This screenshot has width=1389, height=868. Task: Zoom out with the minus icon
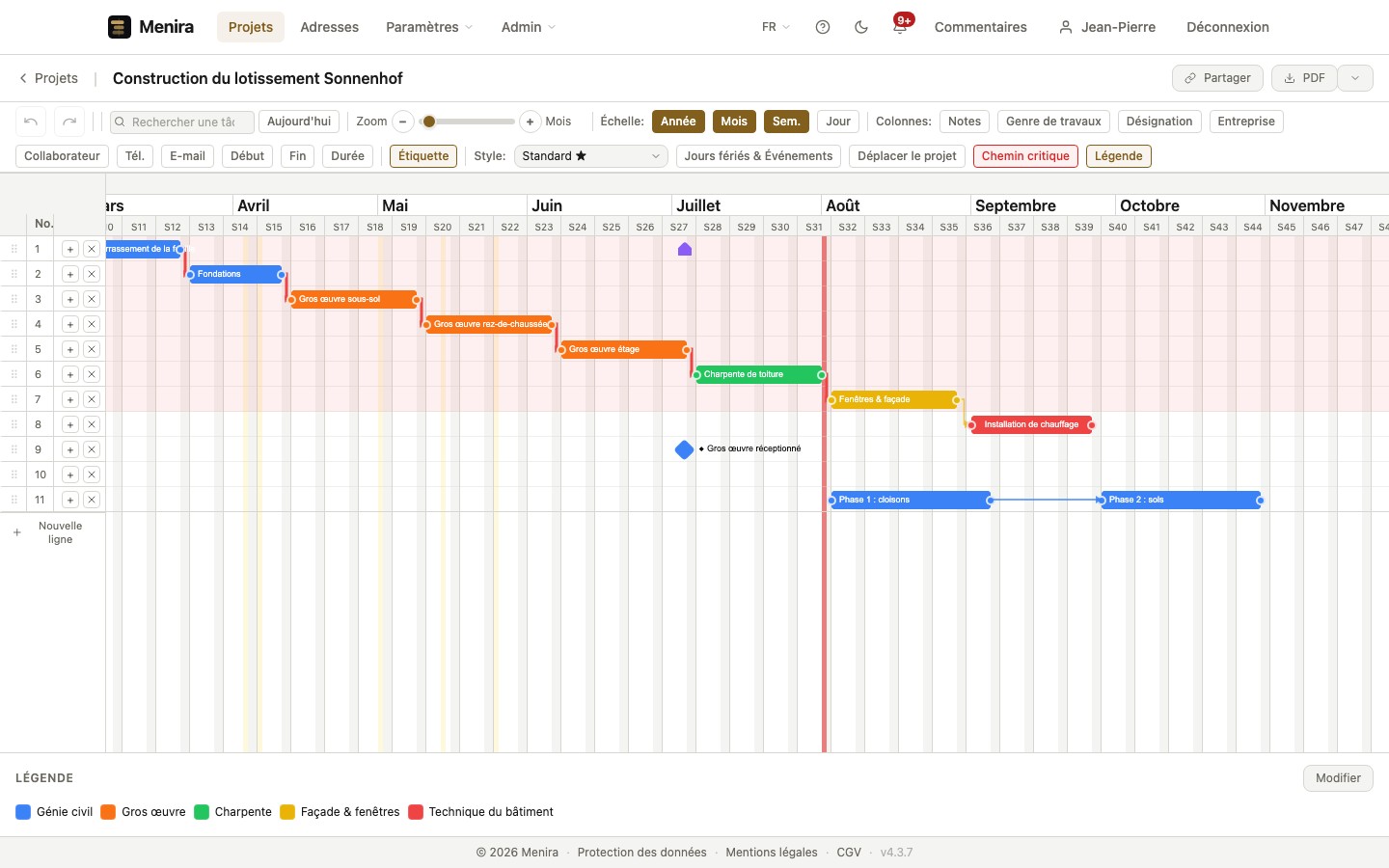point(403,122)
